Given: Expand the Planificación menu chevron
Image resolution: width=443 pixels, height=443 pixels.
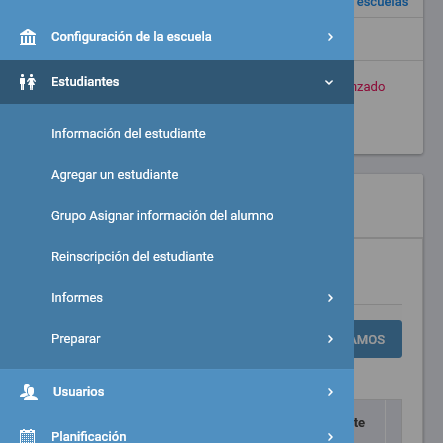Looking at the screenshot, I should [330, 437].
